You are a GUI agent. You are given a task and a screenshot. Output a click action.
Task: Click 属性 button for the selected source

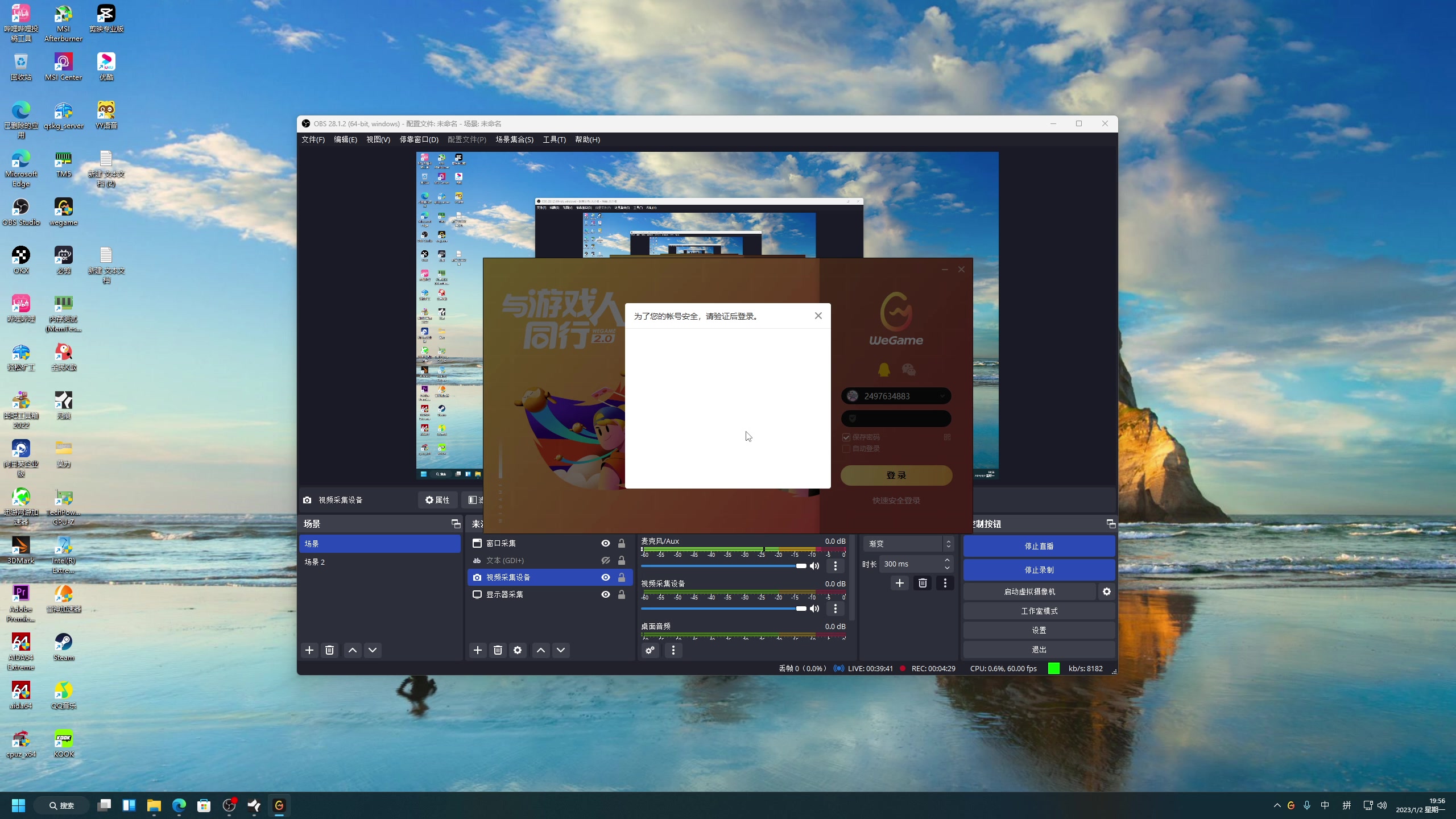(x=437, y=500)
